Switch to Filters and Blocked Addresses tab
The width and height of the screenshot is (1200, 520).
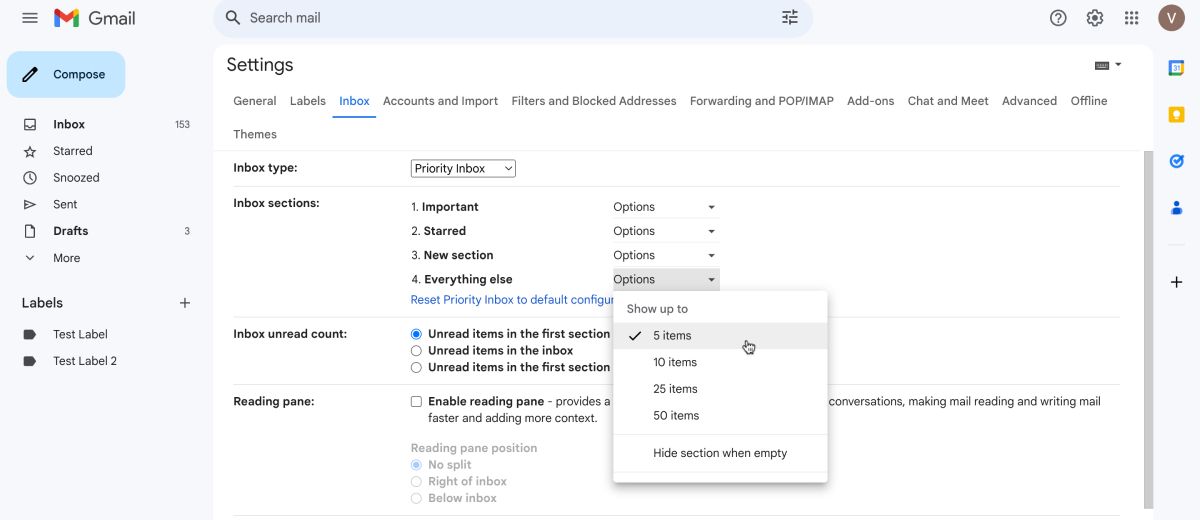pos(593,101)
